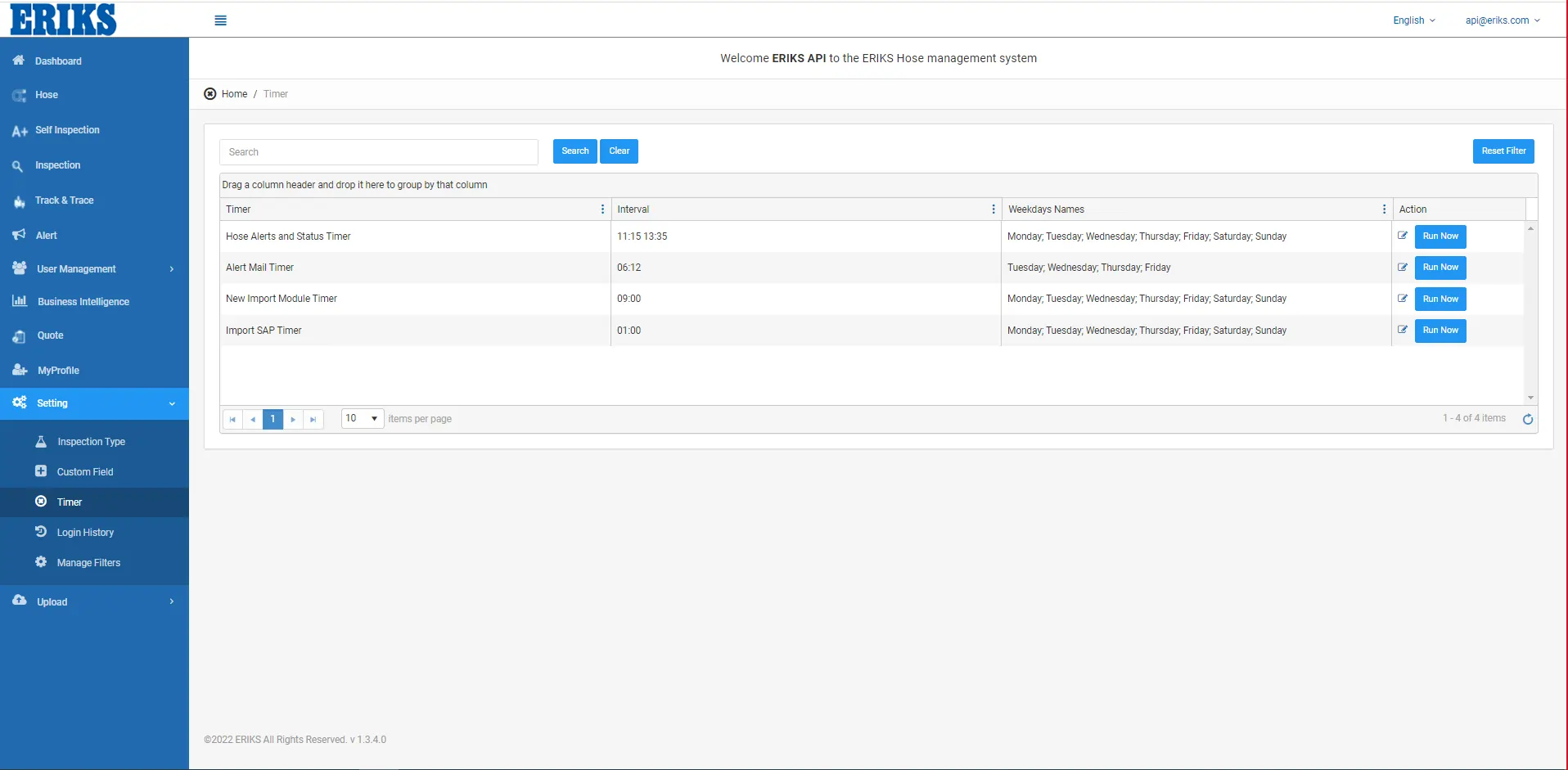Open the English language dropdown
Image resolution: width=1568 pixels, height=770 pixels.
1414,20
